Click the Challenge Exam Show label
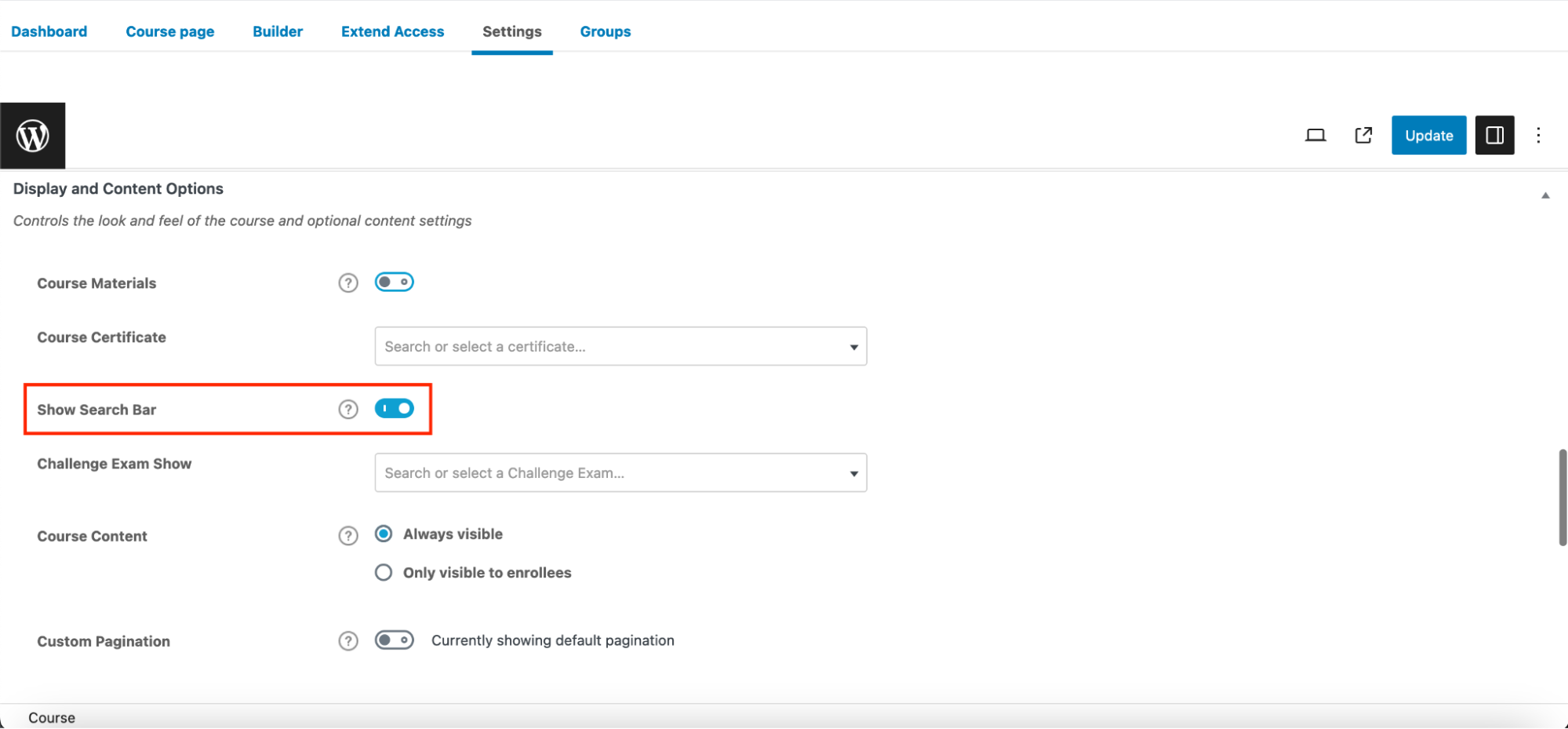 115,464
